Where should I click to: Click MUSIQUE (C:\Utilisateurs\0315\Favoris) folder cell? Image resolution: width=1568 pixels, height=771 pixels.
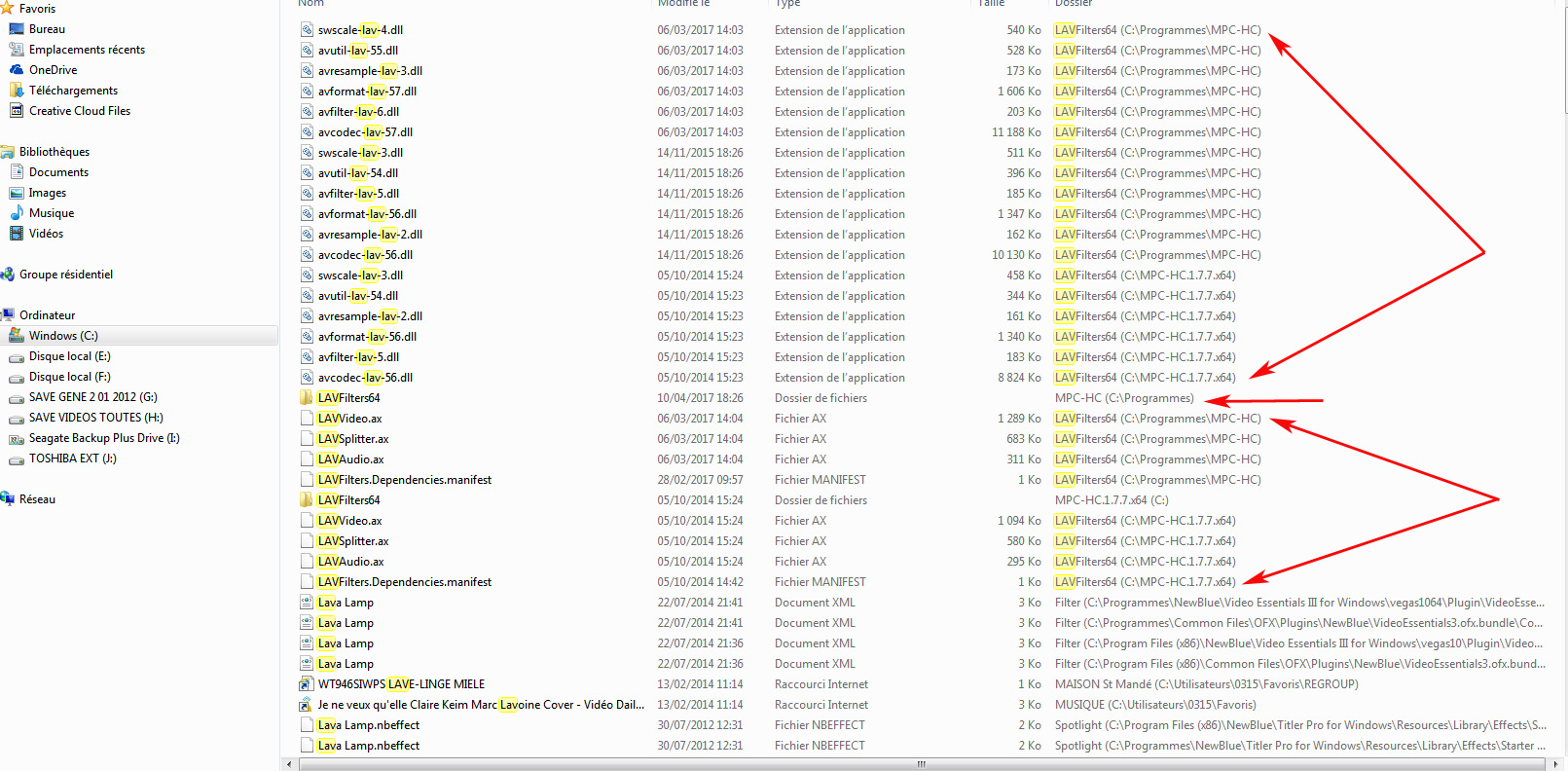pyautogui.click(x=1155, y=705)
